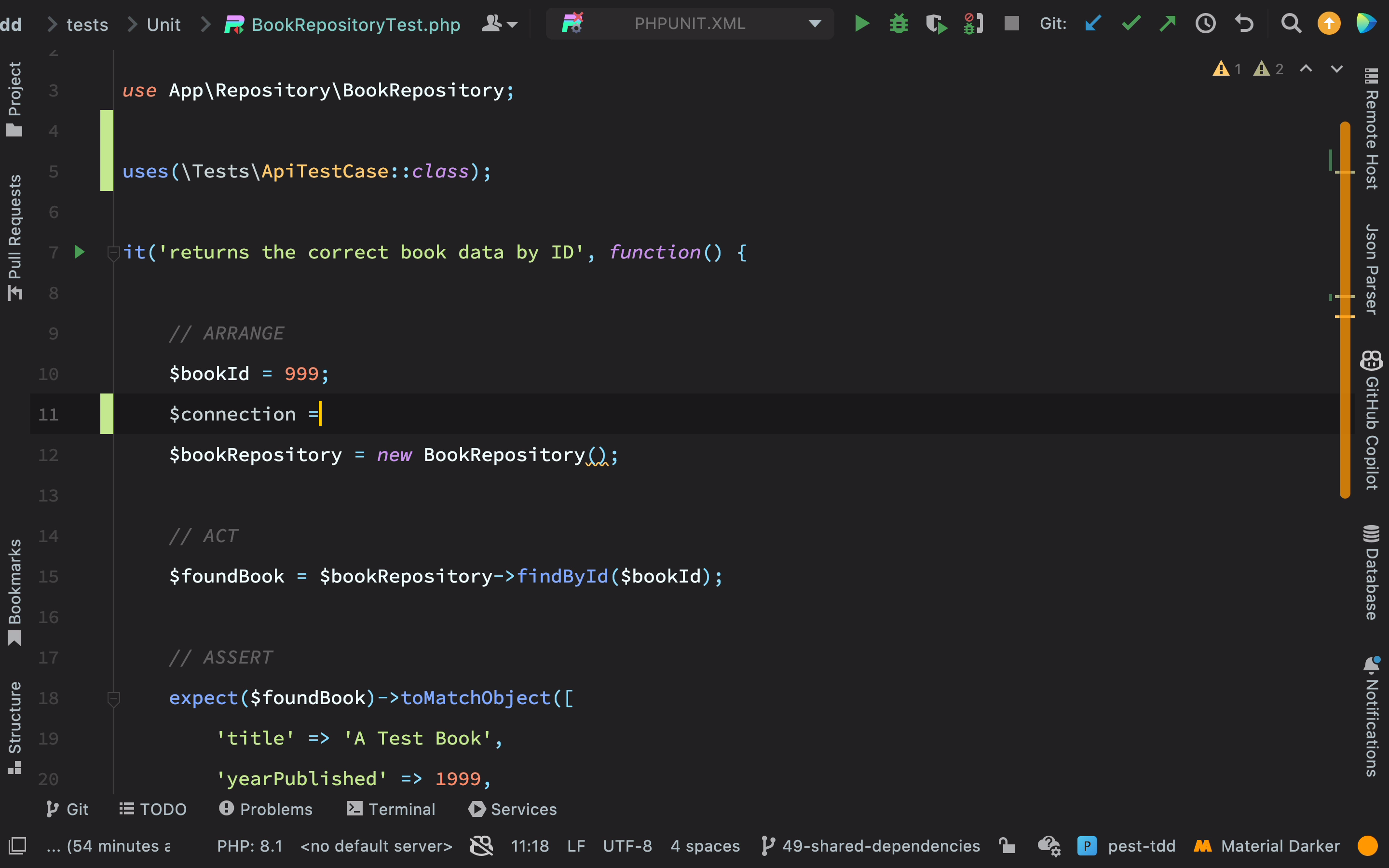
Task: Open the Bookmarks tool window
Action: 14,592
